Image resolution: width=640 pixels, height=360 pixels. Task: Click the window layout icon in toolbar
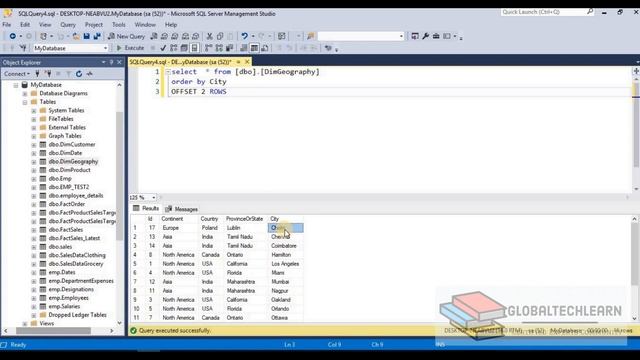(x=447, y=36)
